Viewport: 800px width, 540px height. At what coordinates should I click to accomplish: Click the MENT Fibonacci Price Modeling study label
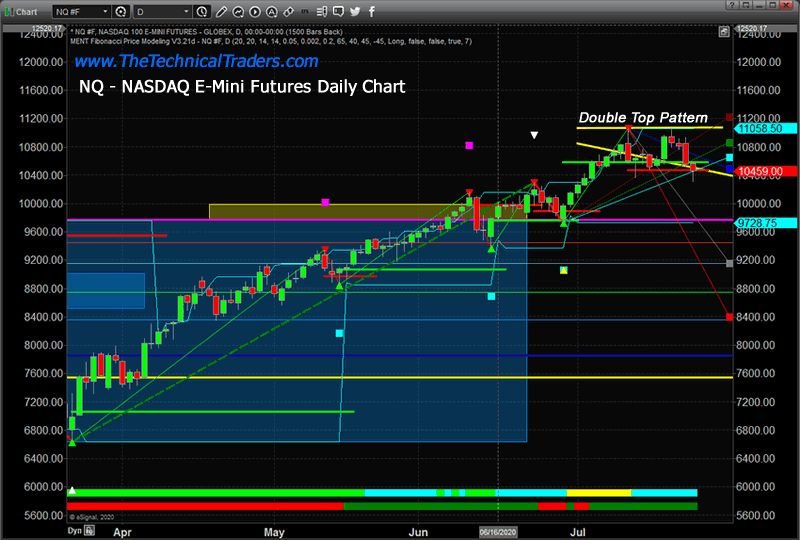[x=271, y=41]
